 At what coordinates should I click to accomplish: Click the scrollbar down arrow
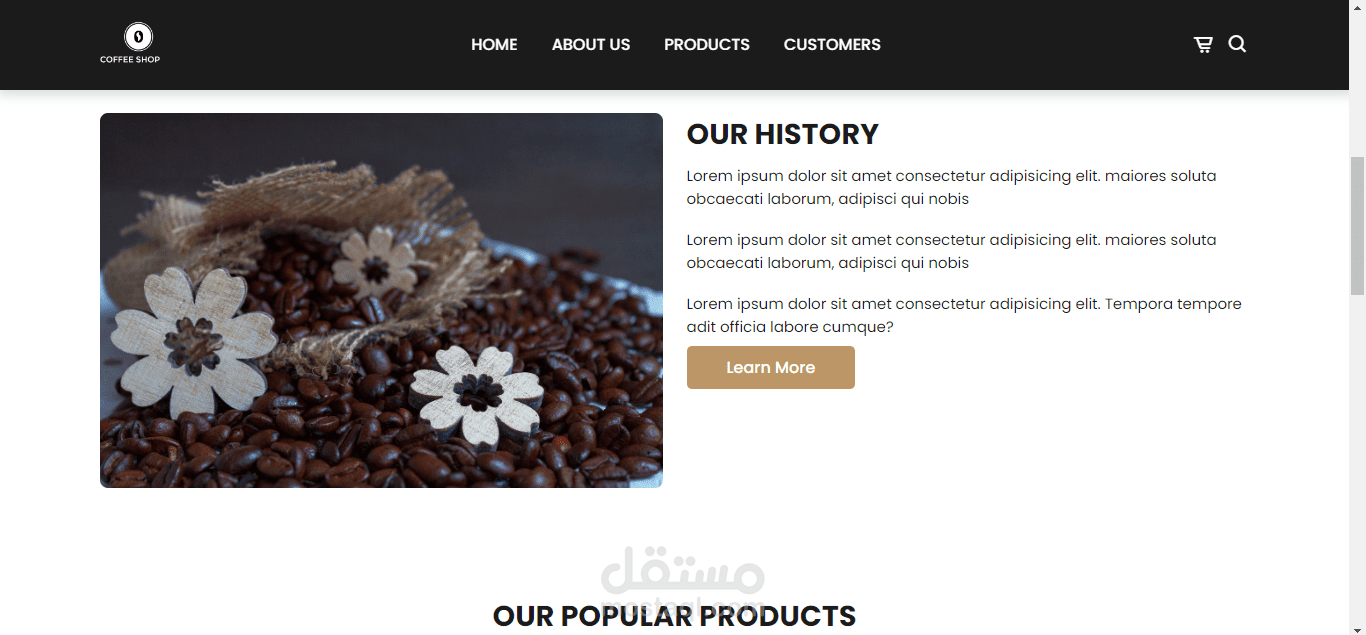[1357, 627]
